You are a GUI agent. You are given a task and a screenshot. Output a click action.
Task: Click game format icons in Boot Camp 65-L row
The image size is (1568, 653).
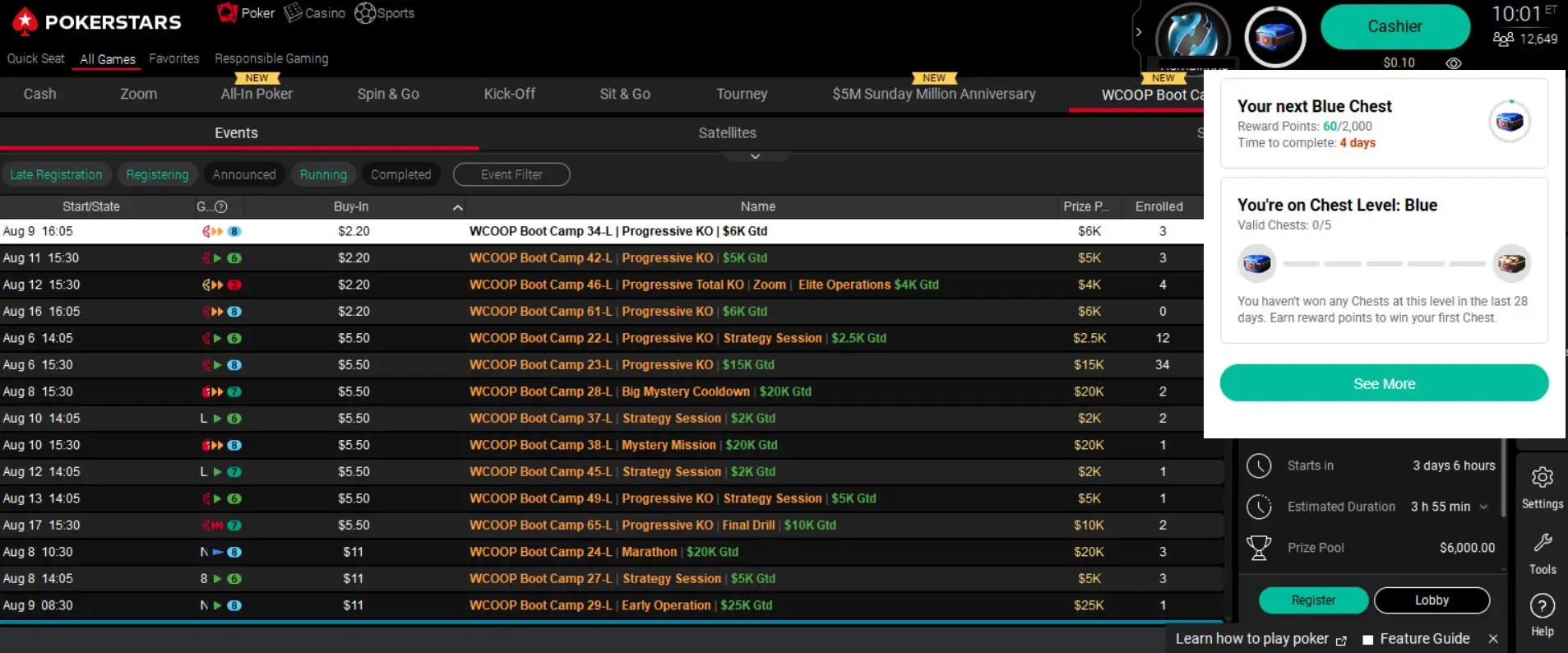tap(221, 526)
